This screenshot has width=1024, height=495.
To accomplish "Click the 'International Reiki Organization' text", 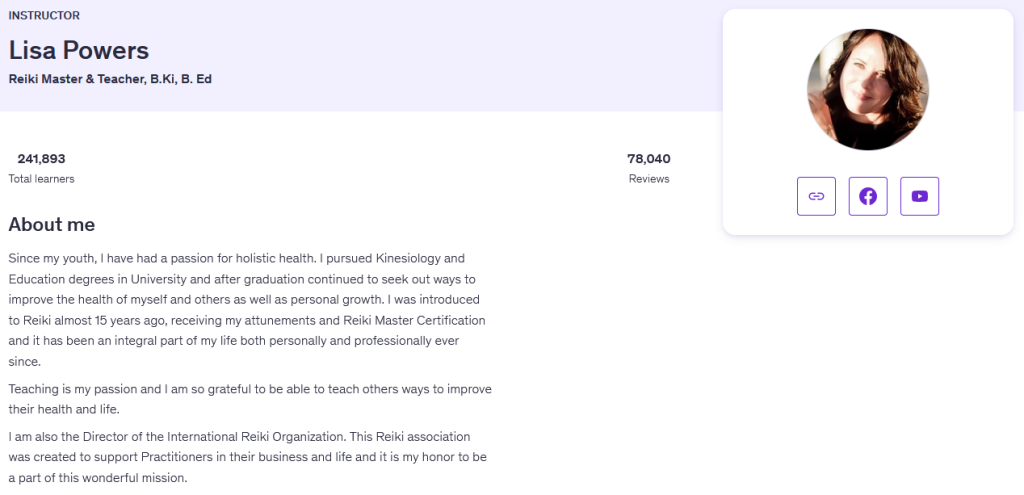I will (302, 437).
